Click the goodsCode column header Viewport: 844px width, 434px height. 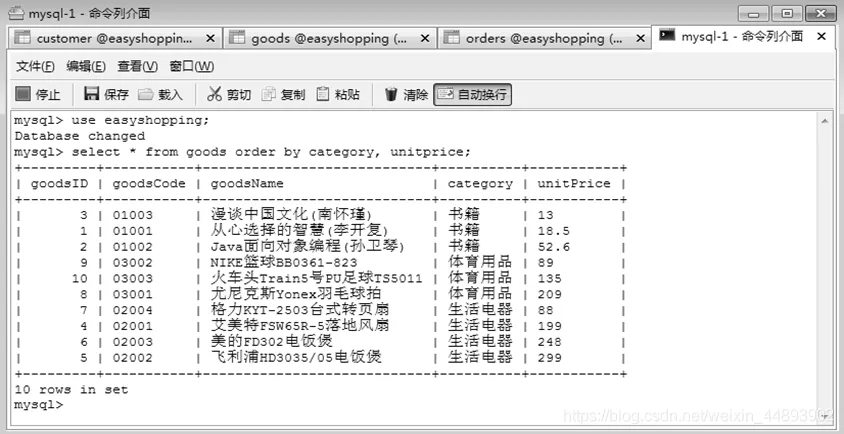149,184
